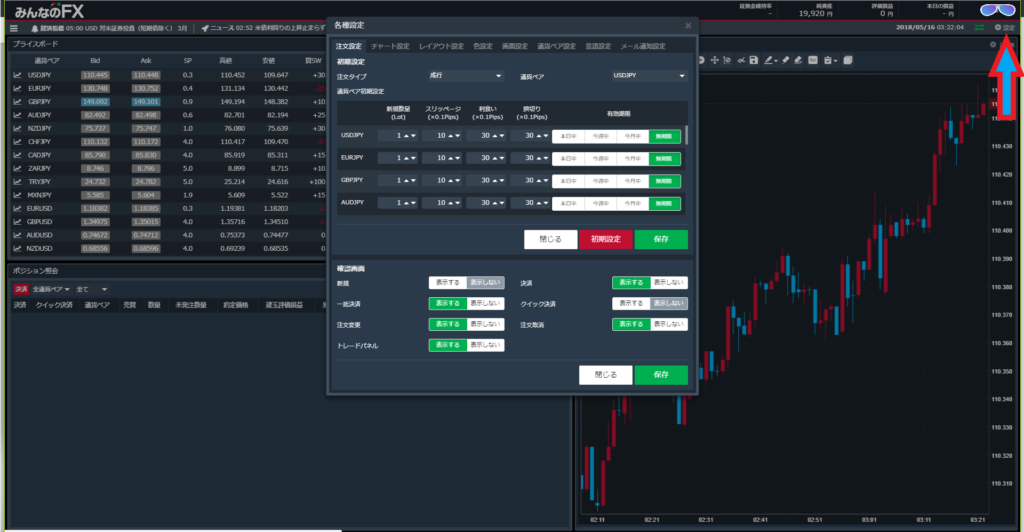Click the bottom 保存 button in 確認画面 section
The image size is (1024, 532).
point(661,375)
